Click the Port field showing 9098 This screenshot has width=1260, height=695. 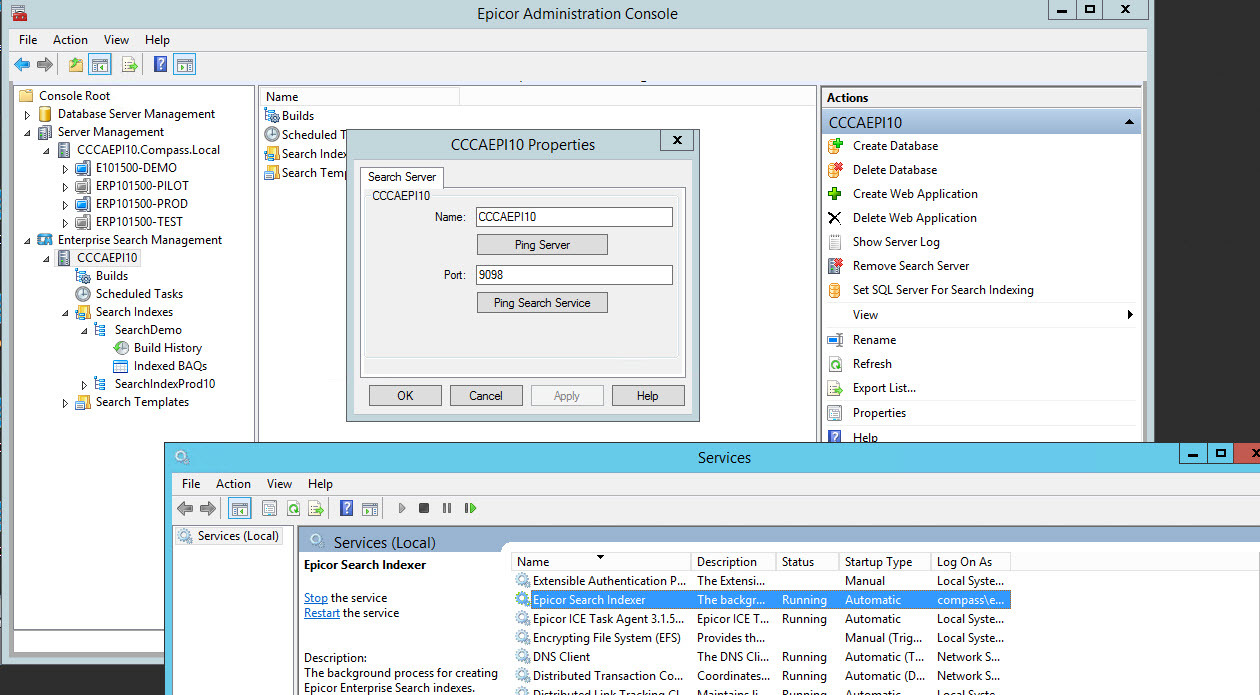click(574, 275)
